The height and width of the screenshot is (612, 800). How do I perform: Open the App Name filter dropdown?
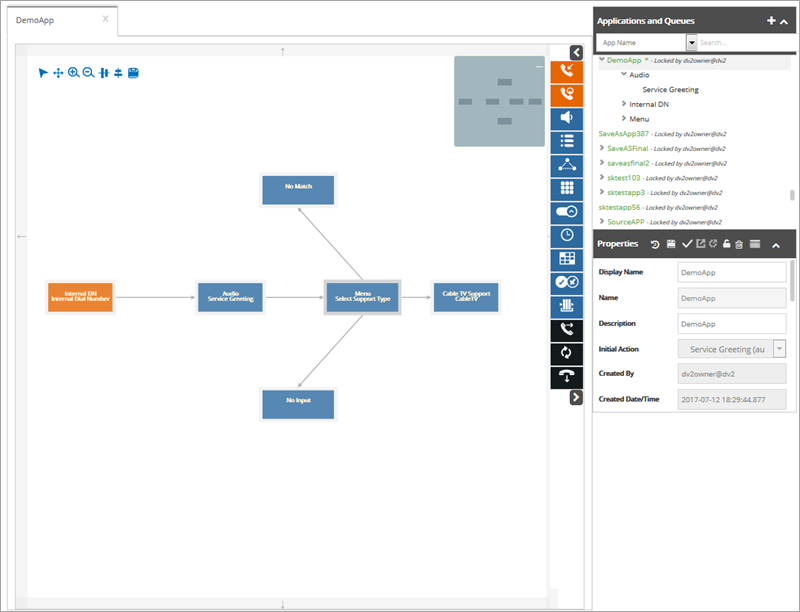coord(691,42)
